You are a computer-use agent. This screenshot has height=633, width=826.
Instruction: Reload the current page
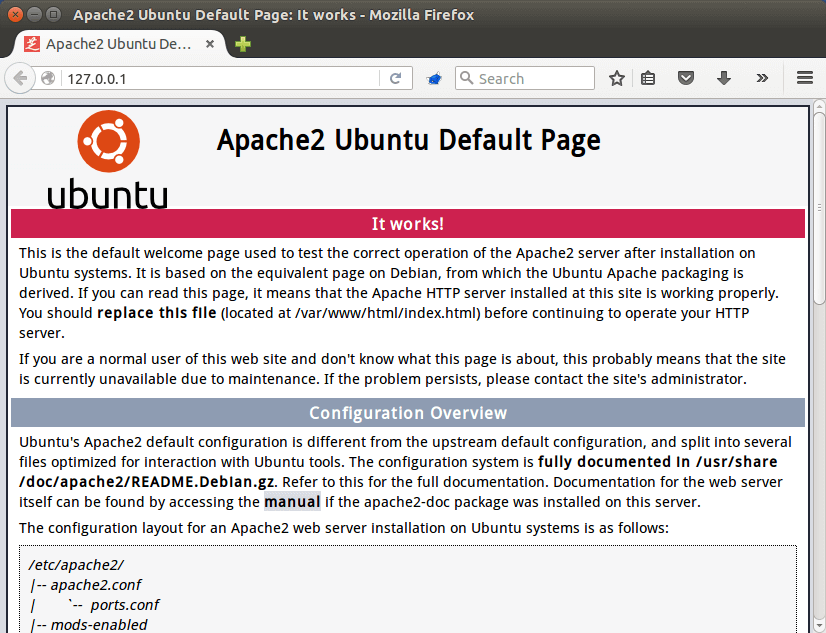(395, 78)
